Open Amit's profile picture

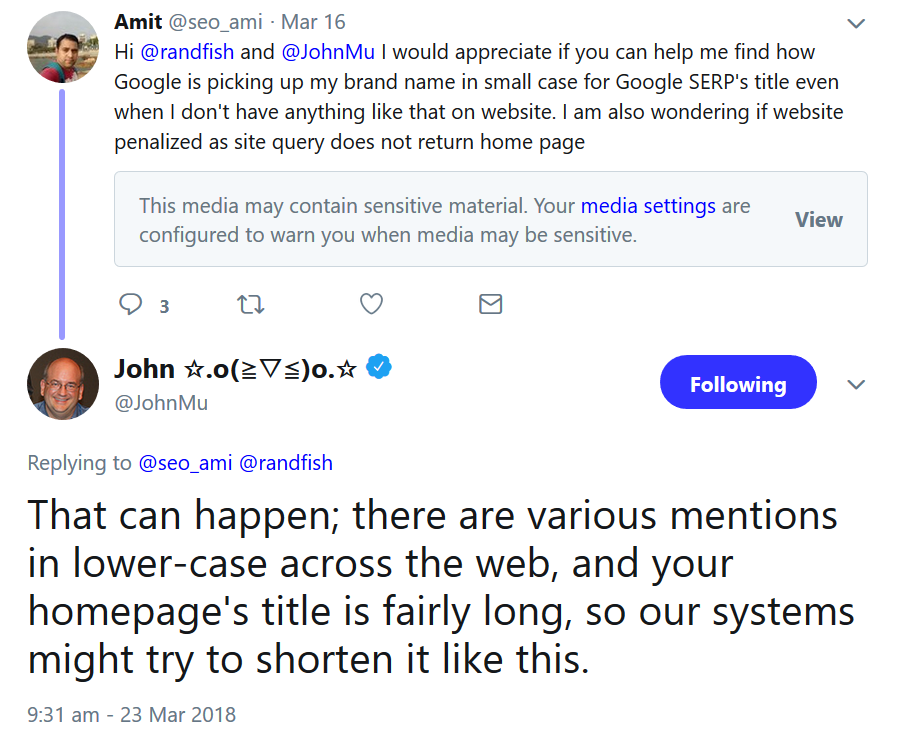click(x=62, y=47)
